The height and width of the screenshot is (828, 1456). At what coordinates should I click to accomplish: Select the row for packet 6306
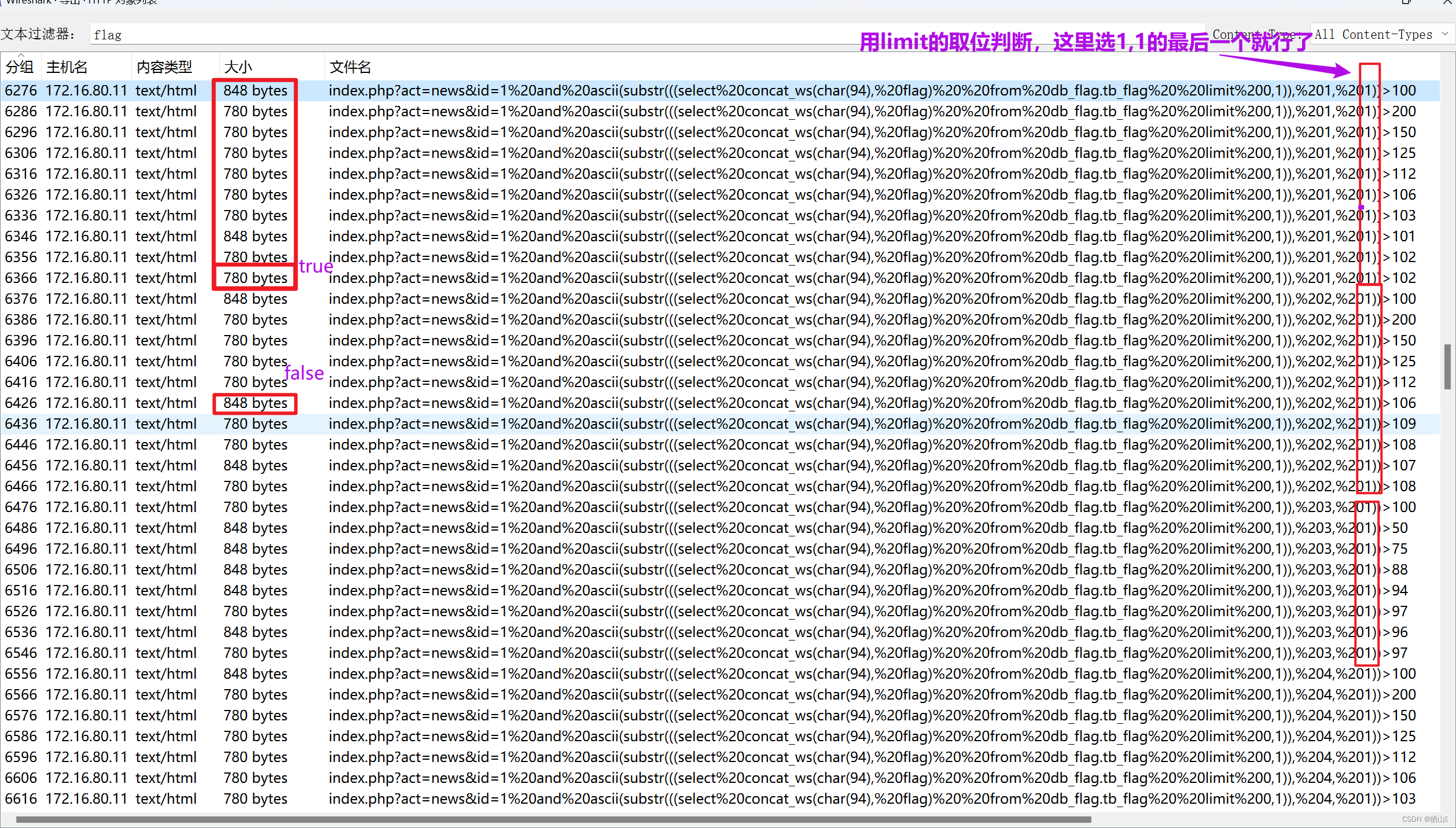tap(720, 153)
